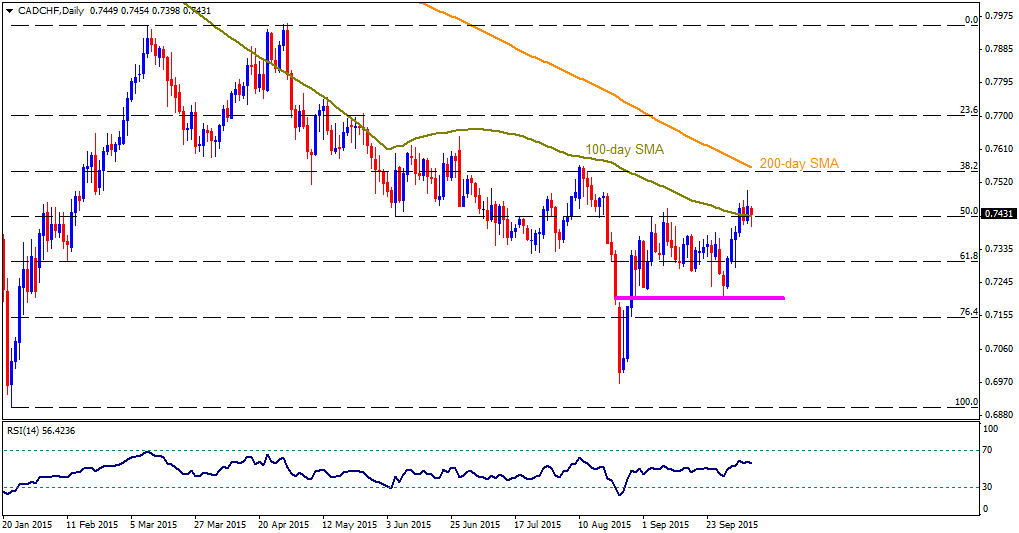Click the 100.0 Fibonacci level label
Screen dimensions: 1019x533
pos(966,402)
